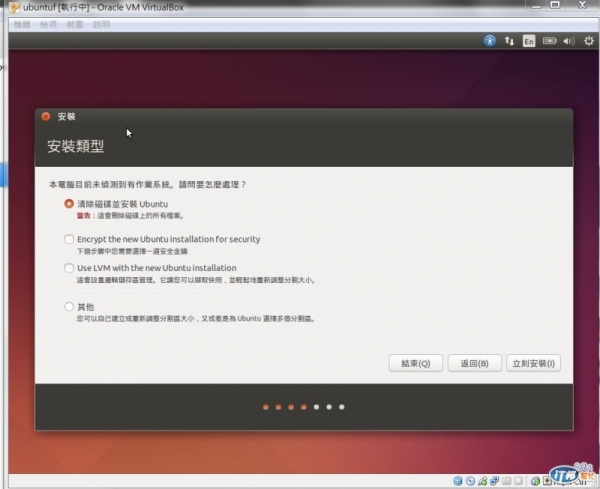This screenshot has height=489, width=600.
Task: Click the battery indicator in top panel
Action: pyautogui.click(x=549, y=41)
